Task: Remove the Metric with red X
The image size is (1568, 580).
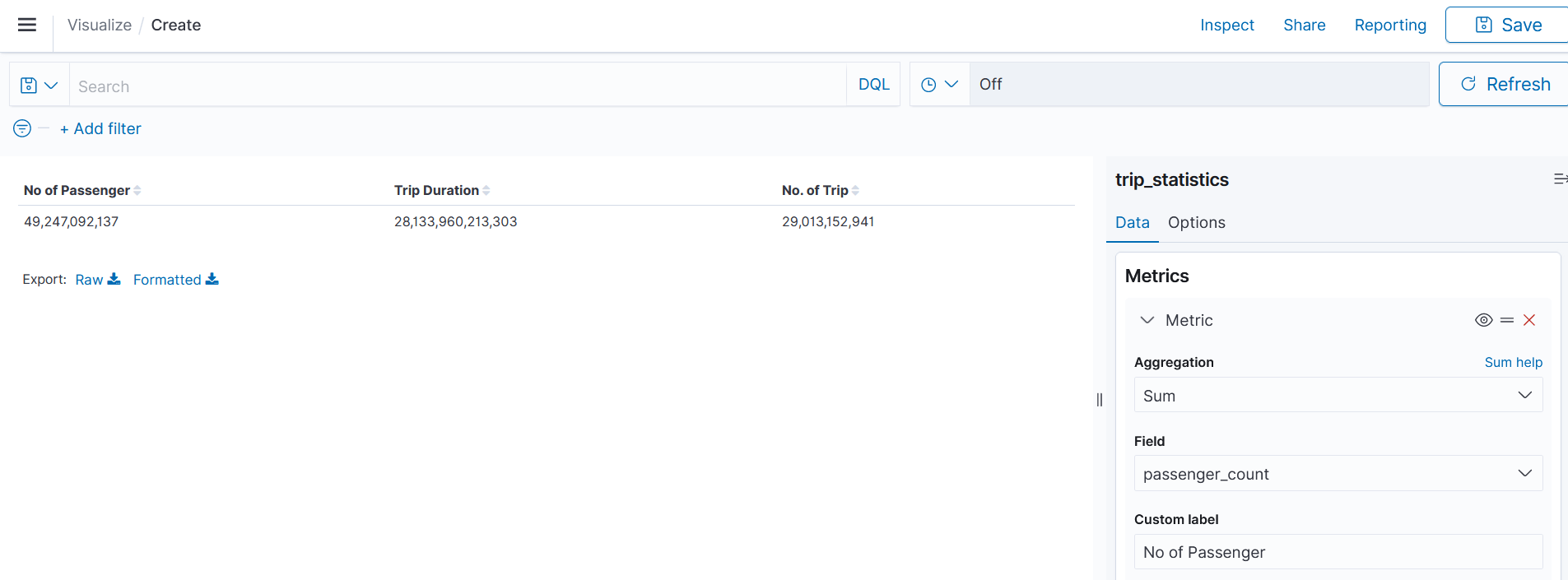Action: (x=1529, y=320)
